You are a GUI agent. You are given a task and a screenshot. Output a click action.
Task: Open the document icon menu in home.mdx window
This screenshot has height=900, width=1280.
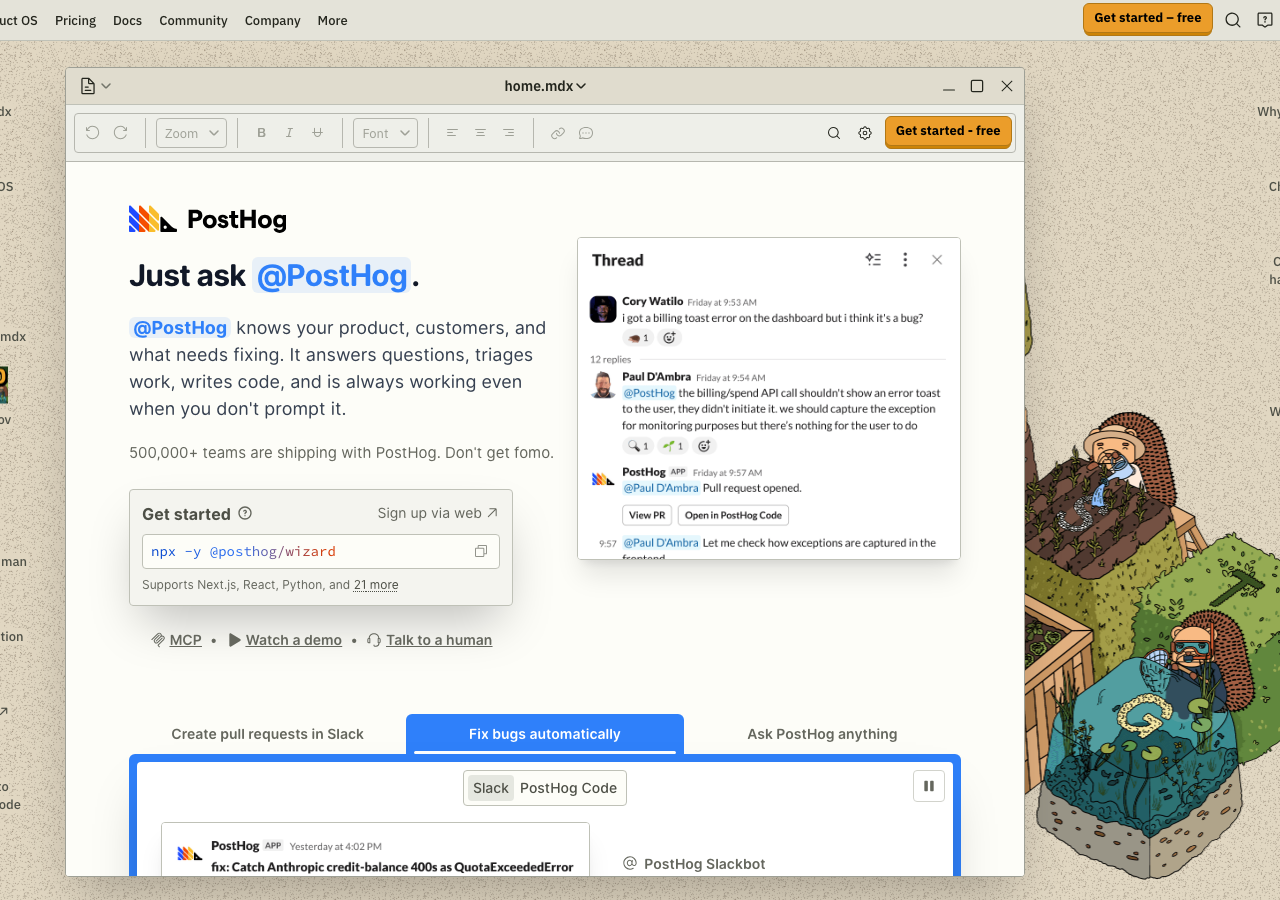(x=95, y=86)
